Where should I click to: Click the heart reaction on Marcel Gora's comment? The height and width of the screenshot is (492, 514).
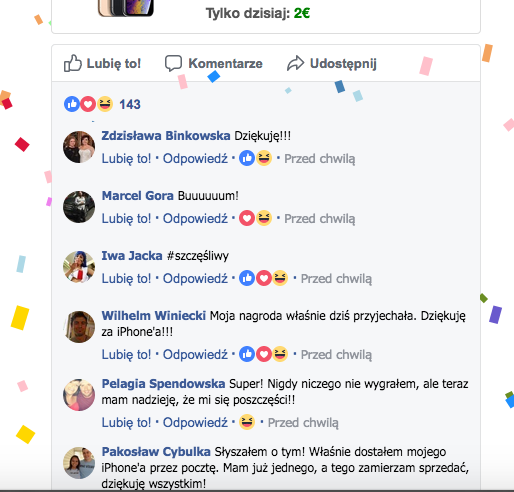pos(247,218)
